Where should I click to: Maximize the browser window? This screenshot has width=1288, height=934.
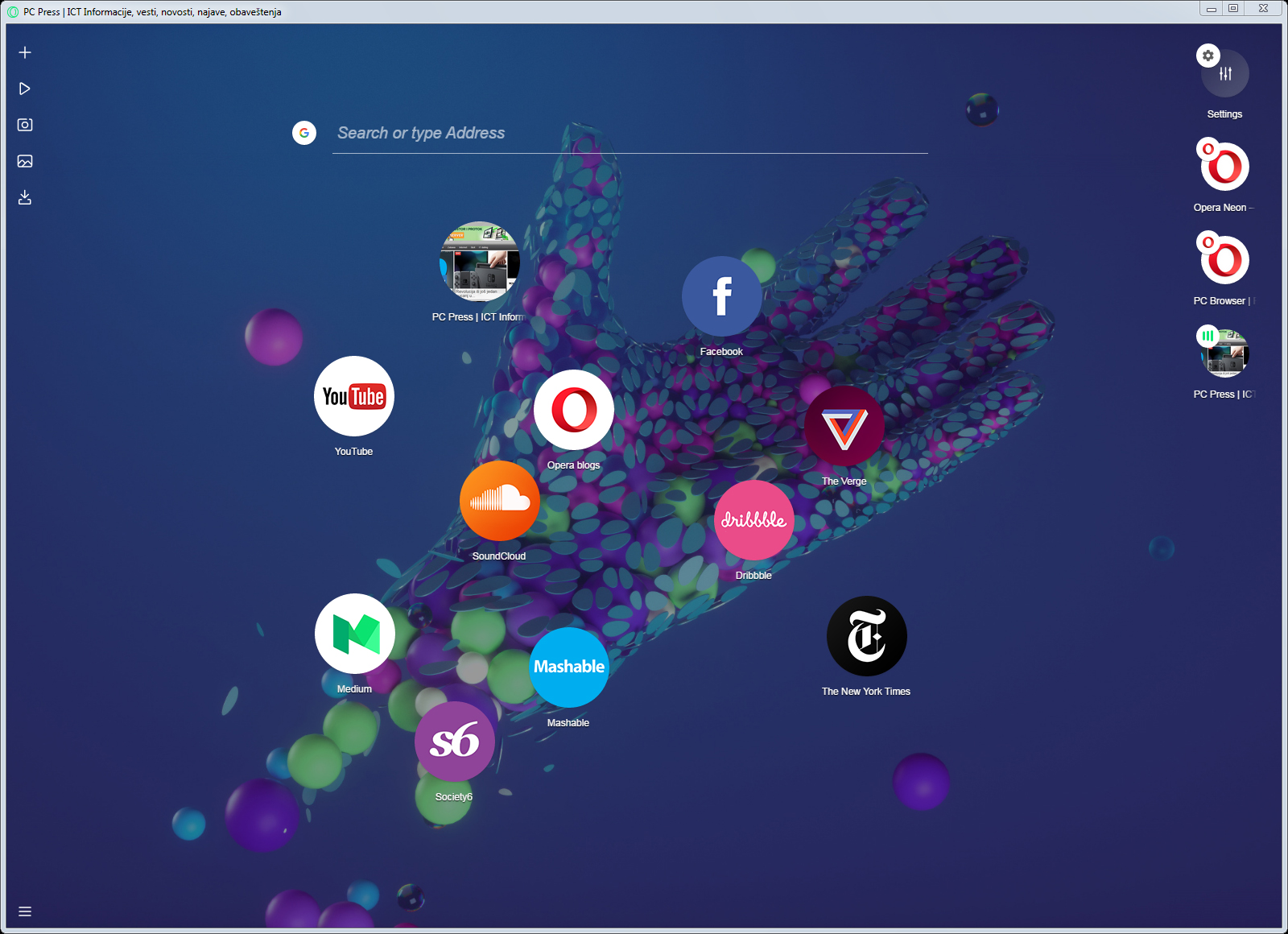(1233, 8)
